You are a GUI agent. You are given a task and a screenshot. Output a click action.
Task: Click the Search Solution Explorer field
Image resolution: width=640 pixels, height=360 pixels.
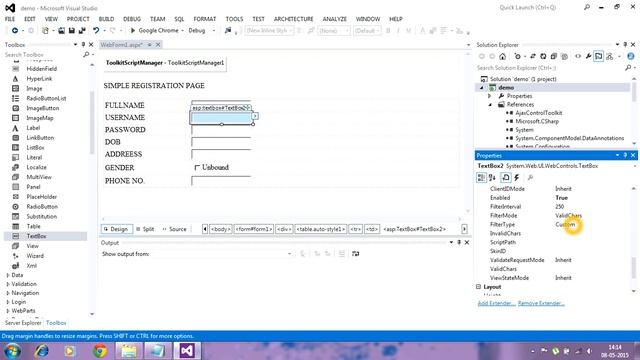coord(551,68)
